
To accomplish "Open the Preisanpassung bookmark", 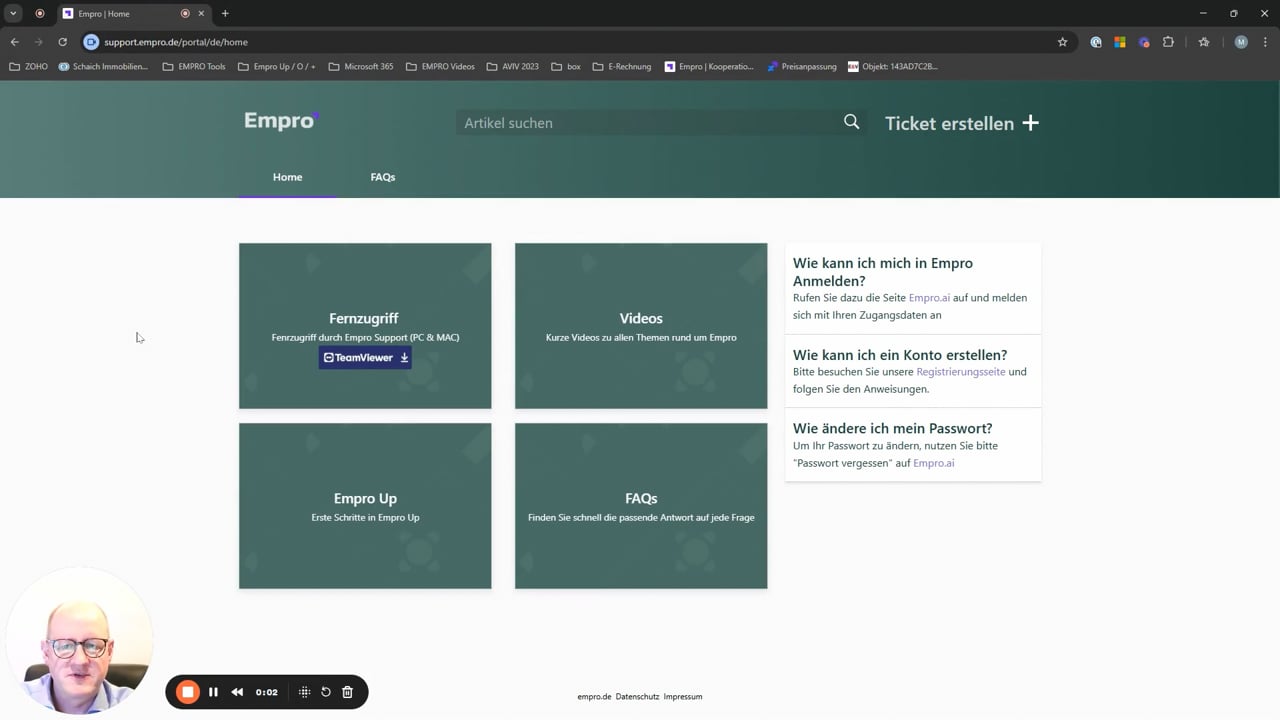I will click(802, 67).
